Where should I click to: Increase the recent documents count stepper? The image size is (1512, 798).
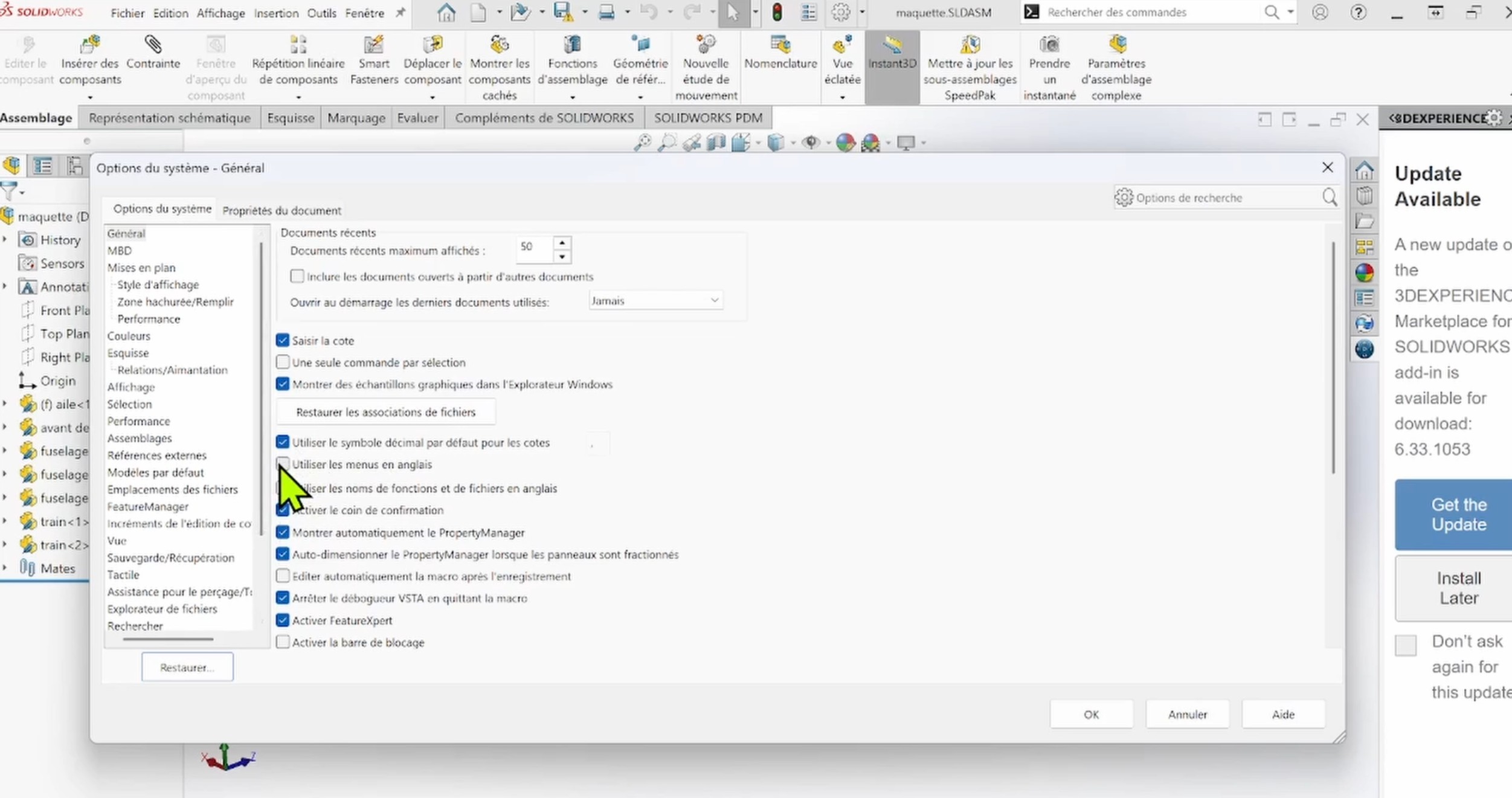(x=562, y=242)
